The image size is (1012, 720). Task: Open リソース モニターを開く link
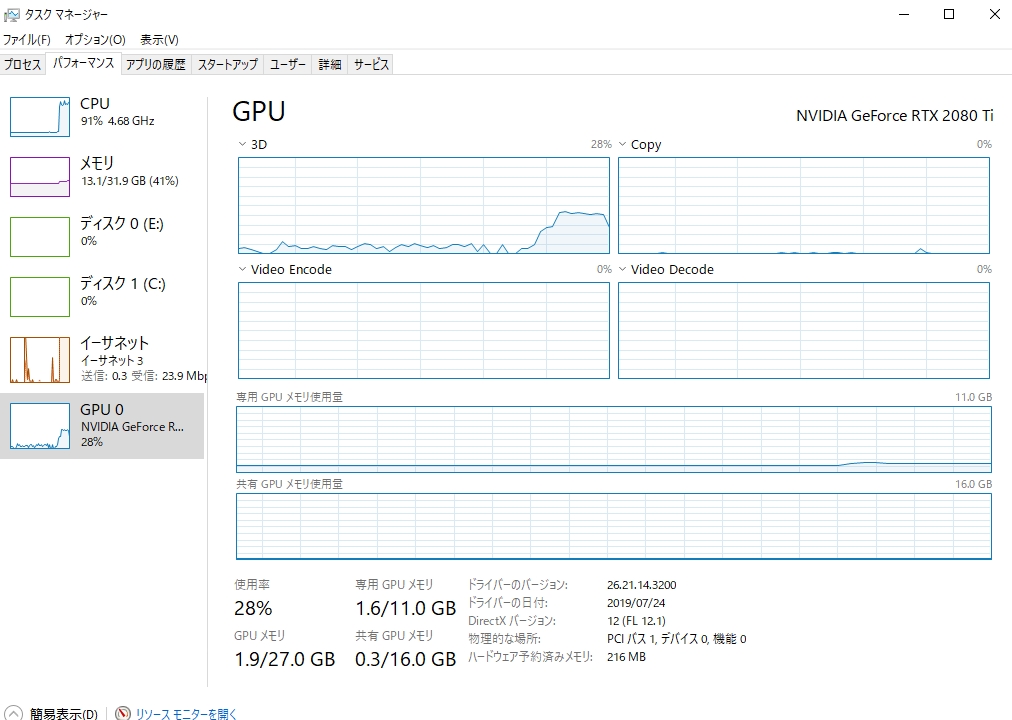[x=186, y=714]
